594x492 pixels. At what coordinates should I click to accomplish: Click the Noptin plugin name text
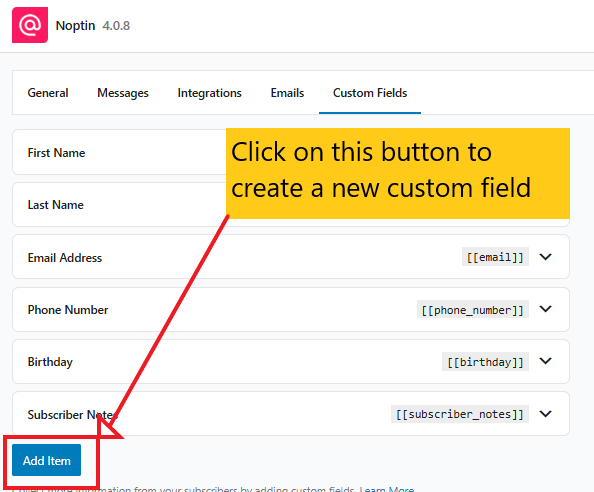coord(75,25)
